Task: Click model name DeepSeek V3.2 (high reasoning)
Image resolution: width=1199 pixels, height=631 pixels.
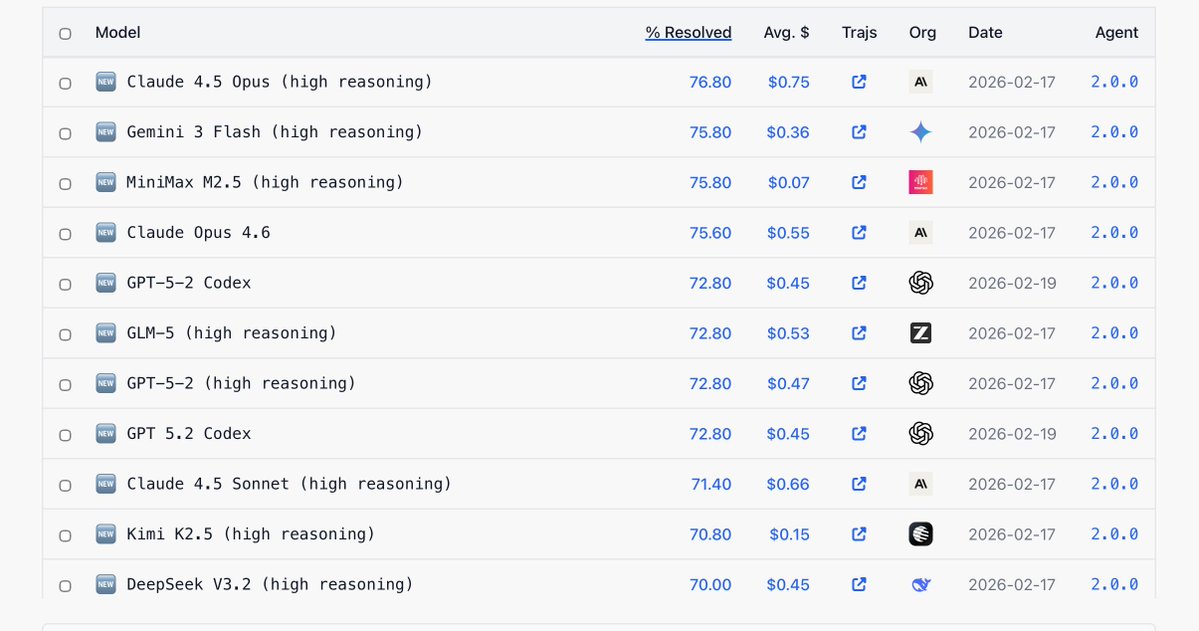Action: (270, 584)
